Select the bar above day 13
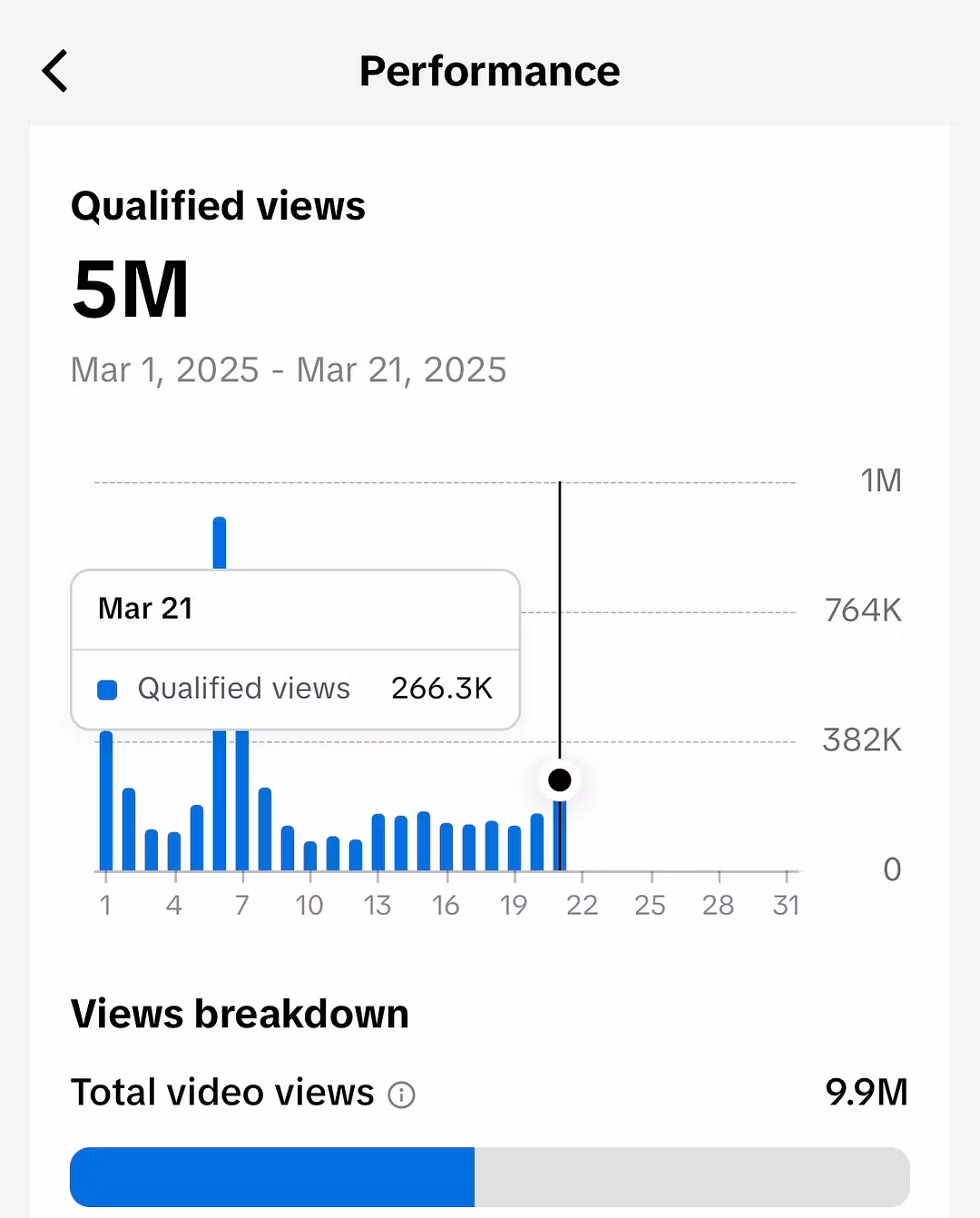 [378, 842]
